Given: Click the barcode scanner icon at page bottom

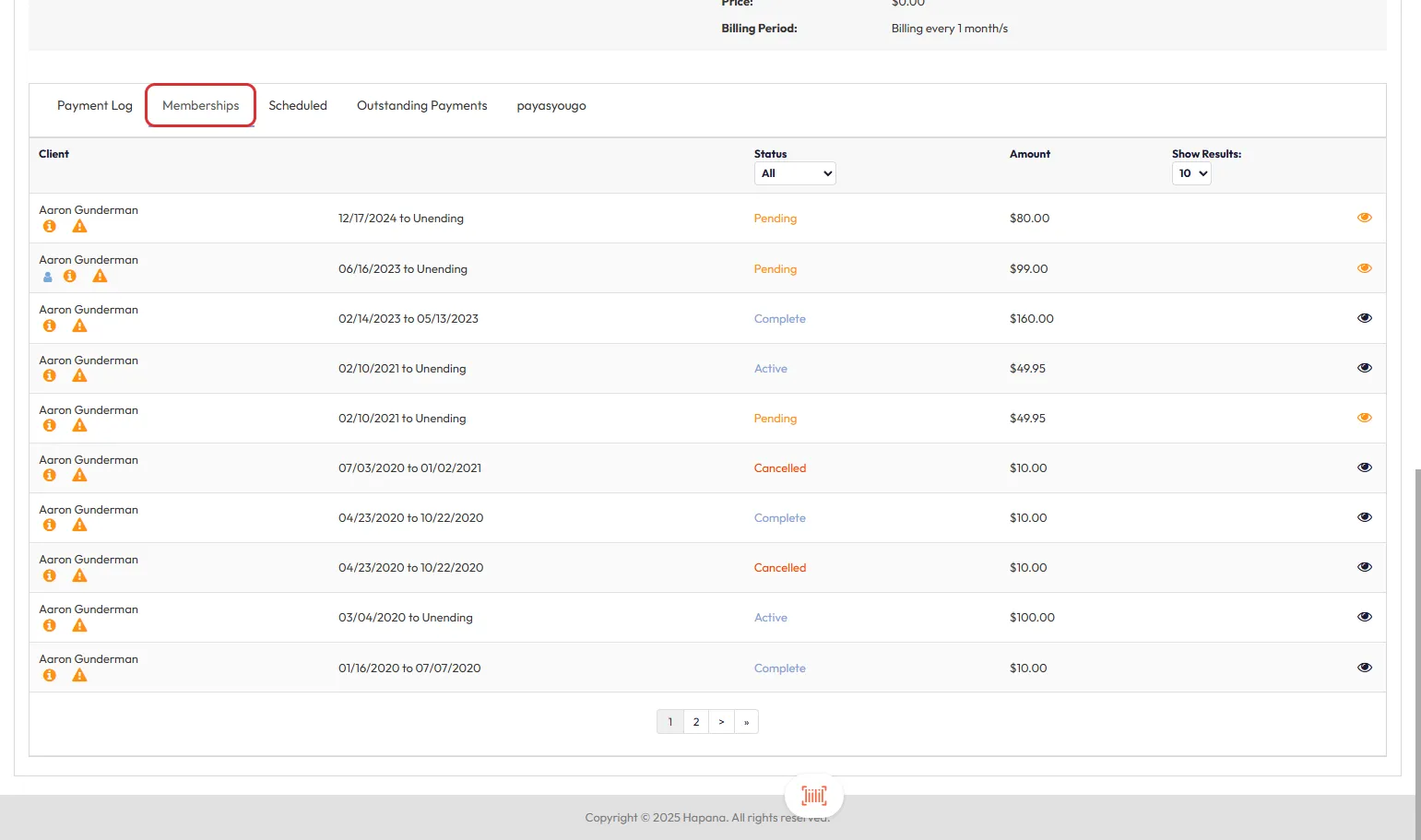Looking at the screenshot, I should pyautogui.click(x=813, y=795).
